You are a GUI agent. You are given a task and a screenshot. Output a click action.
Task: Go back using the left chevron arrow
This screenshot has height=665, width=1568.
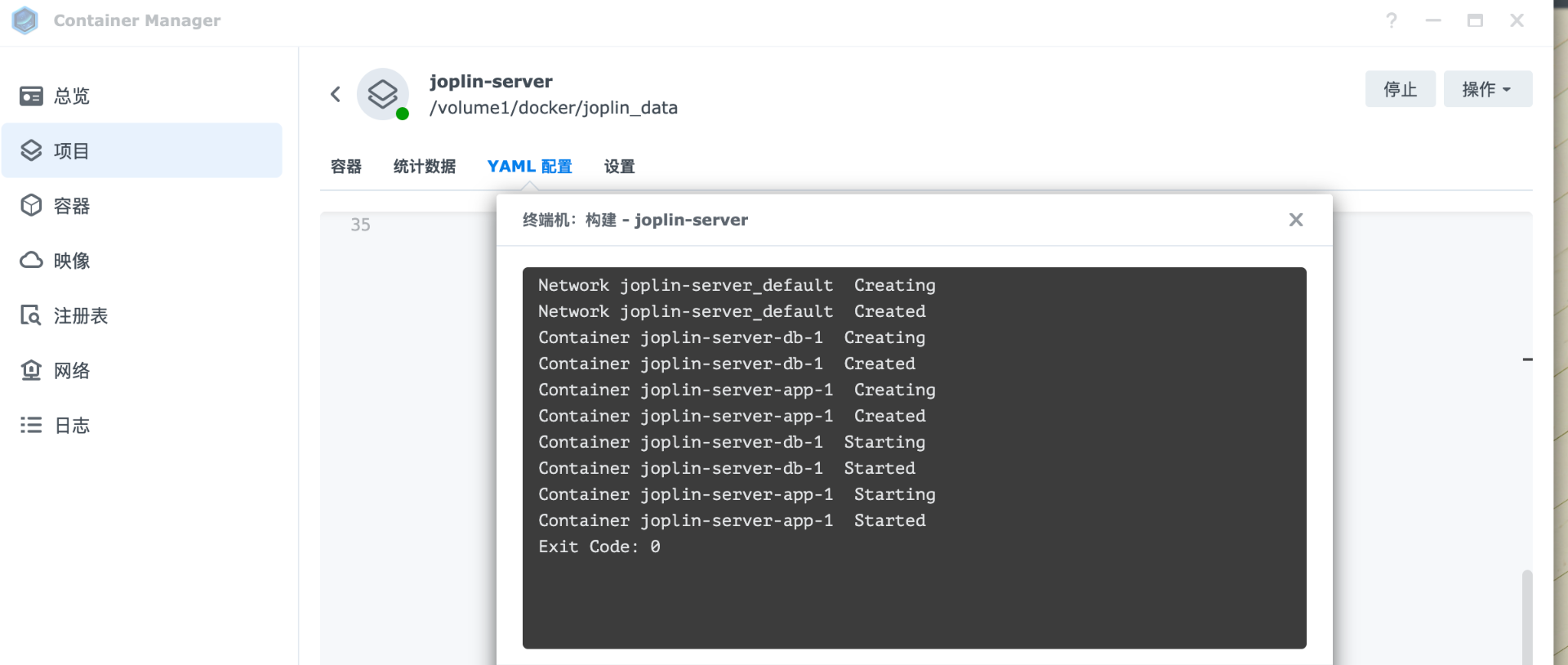(336, 94)
